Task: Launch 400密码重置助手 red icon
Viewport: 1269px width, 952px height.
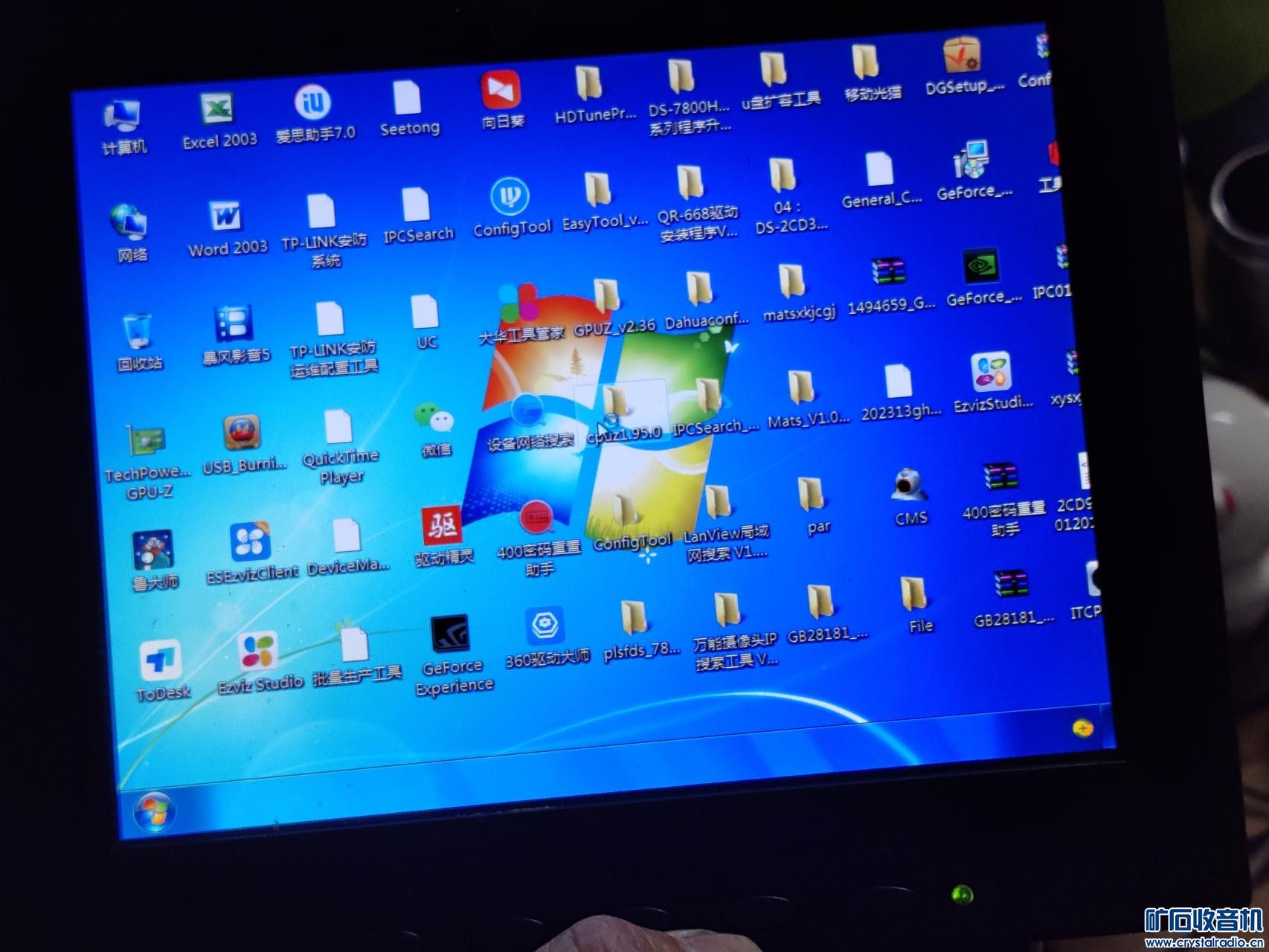Action: [536, 519]
